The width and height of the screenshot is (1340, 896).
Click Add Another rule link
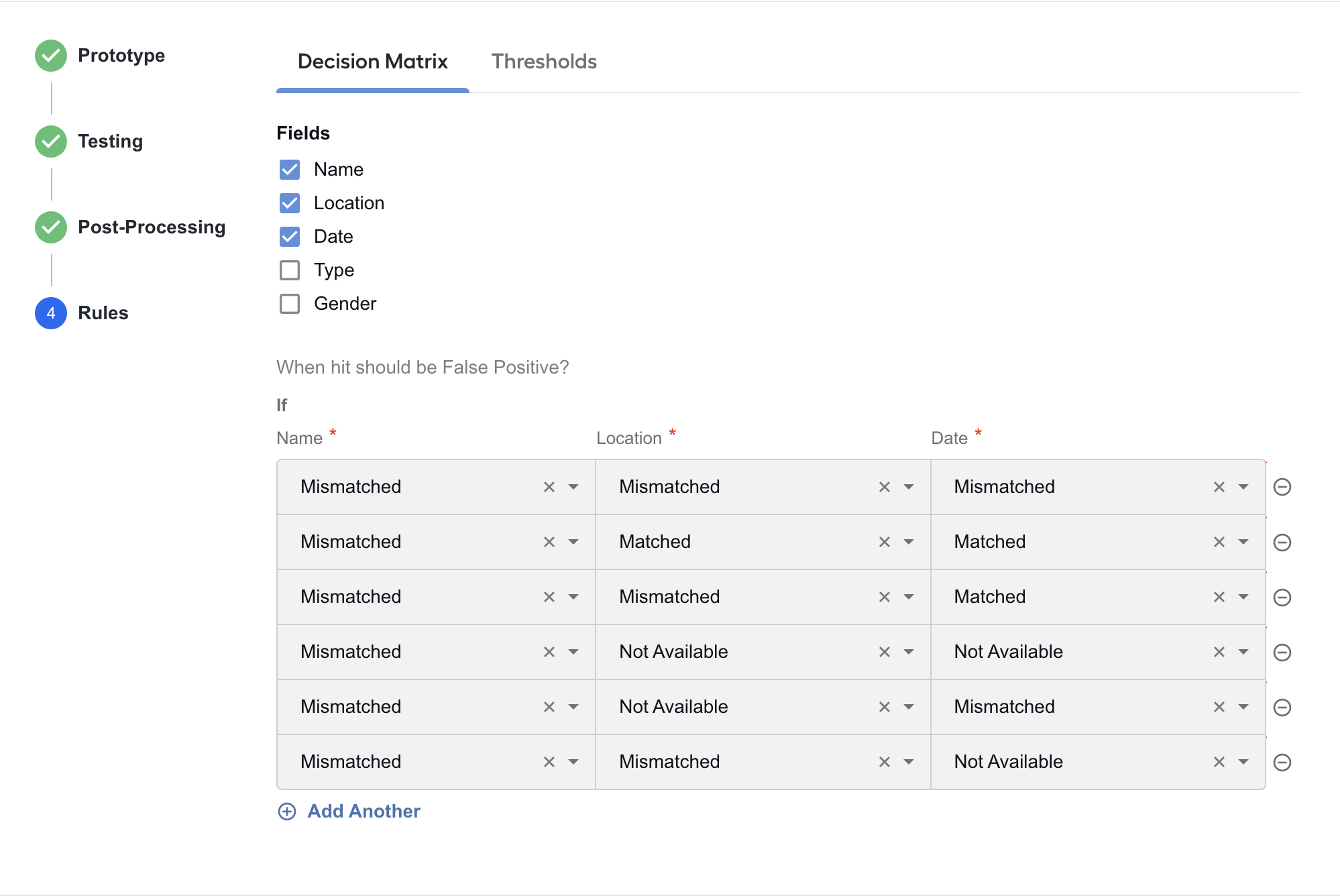349,811
